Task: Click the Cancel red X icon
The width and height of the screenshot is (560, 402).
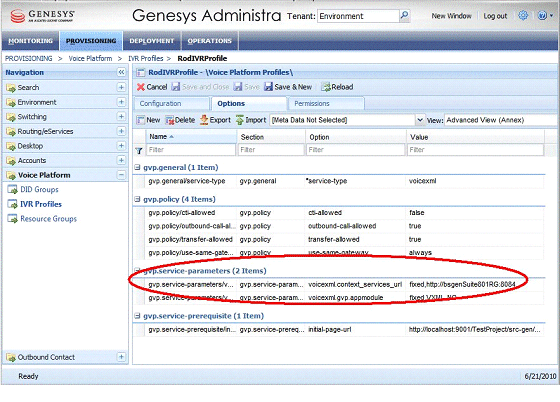Action: coord(141,87)
